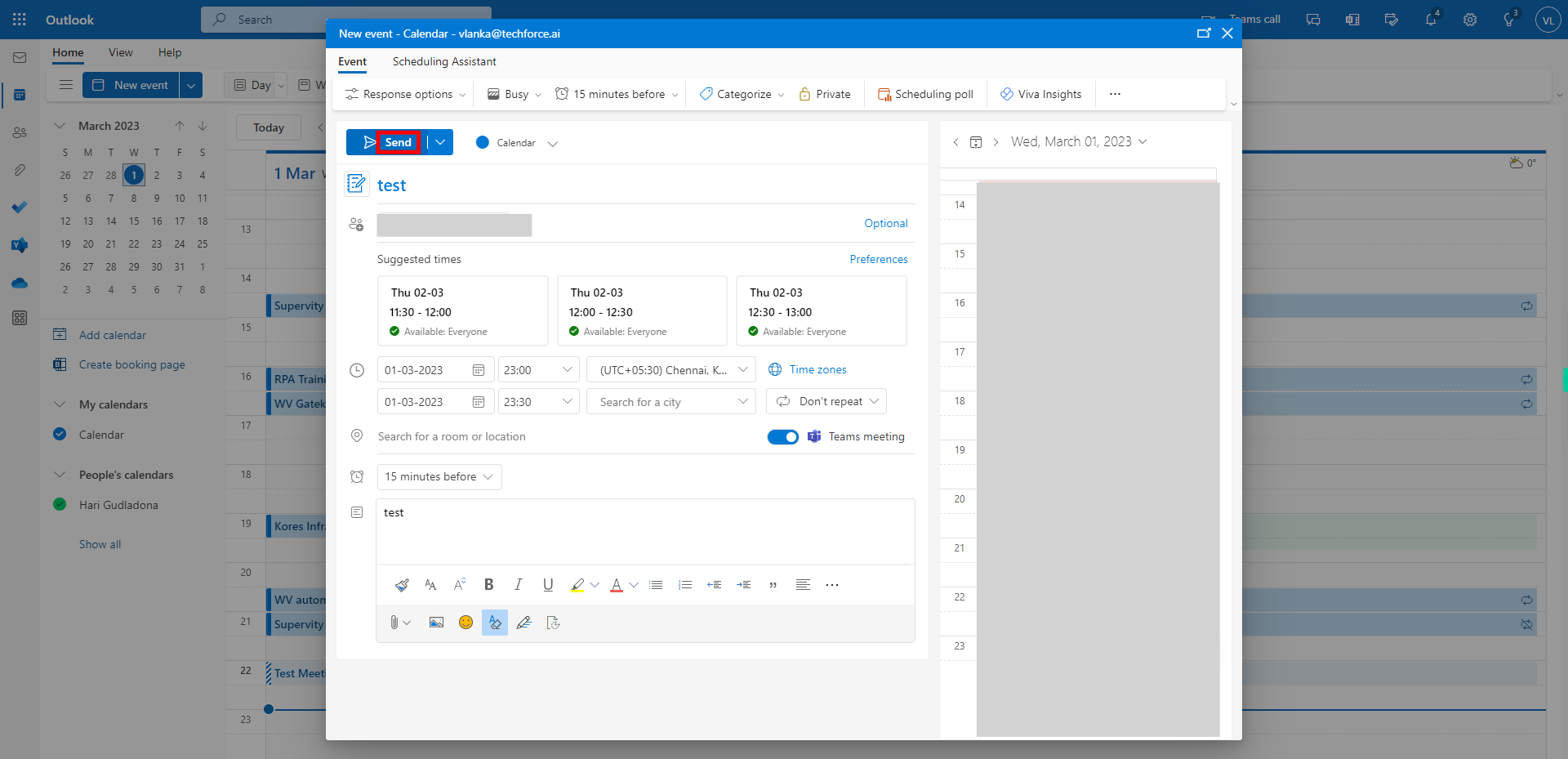Toggle Calendar under My calendars
Viewport: 1568px width, 759px height.
[x=60, y=435]
